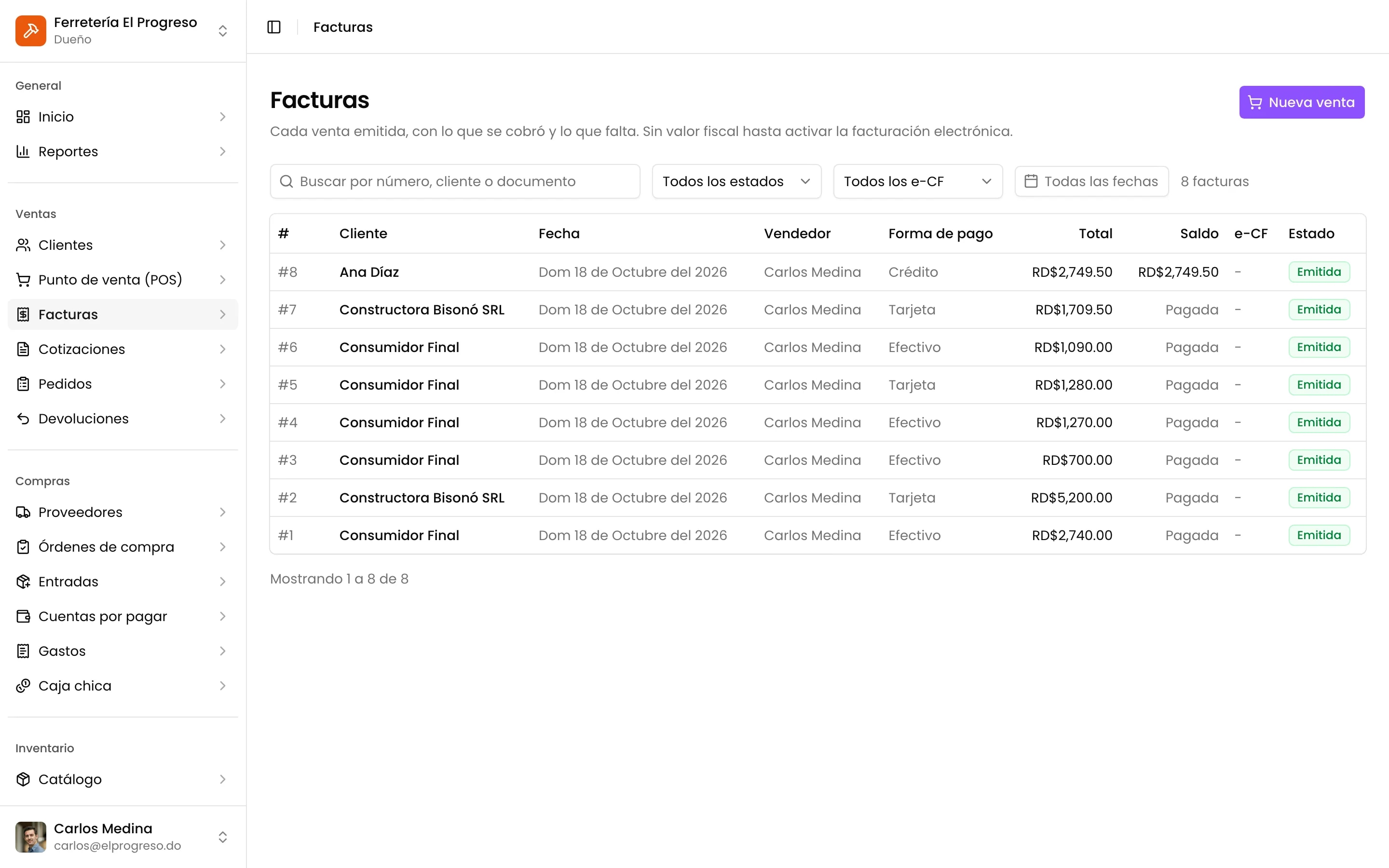This screenshot has width=1389, height=868.
Task: Click the Cotizaciones document icon
Action: coord(23,349)
